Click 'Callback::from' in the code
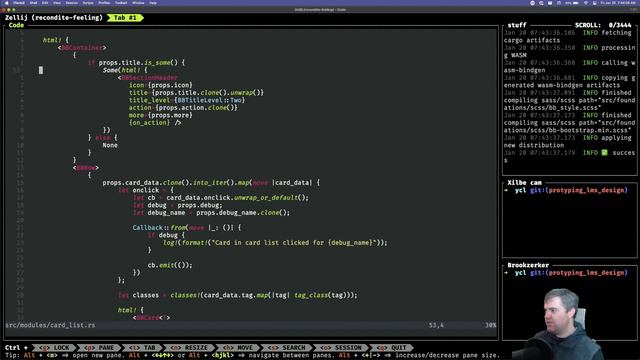640x360 pixels. tap(159, 228)
